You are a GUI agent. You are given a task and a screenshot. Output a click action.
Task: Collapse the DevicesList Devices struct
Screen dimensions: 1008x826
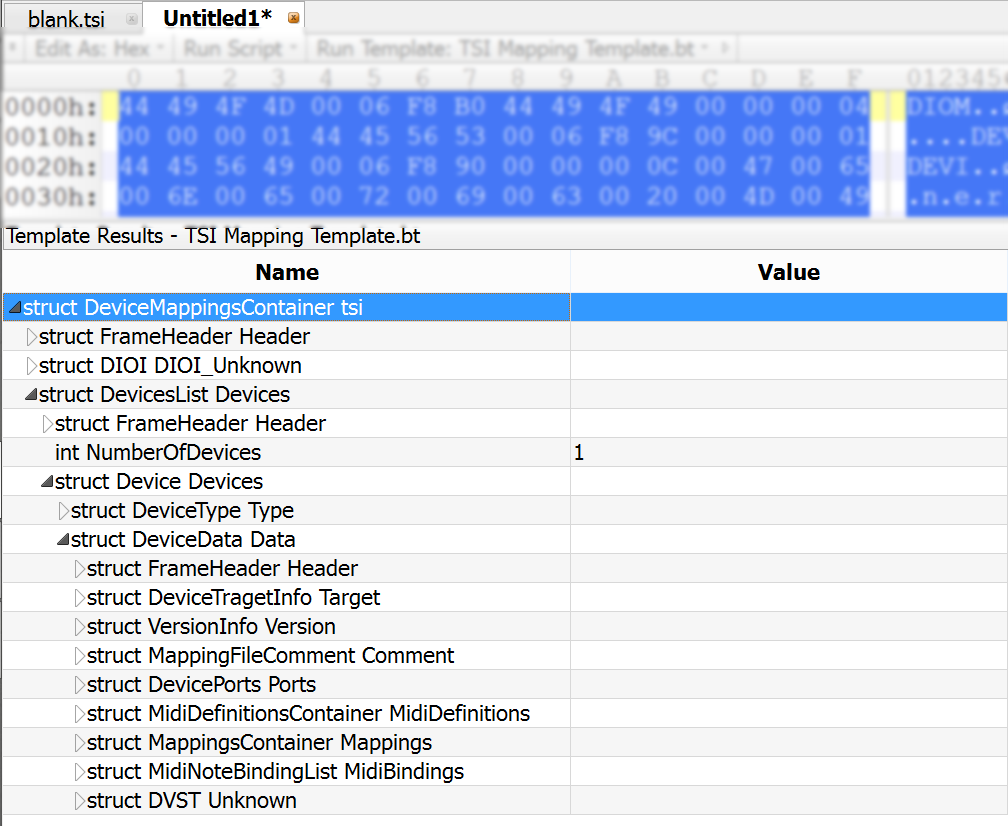[30, 395]
